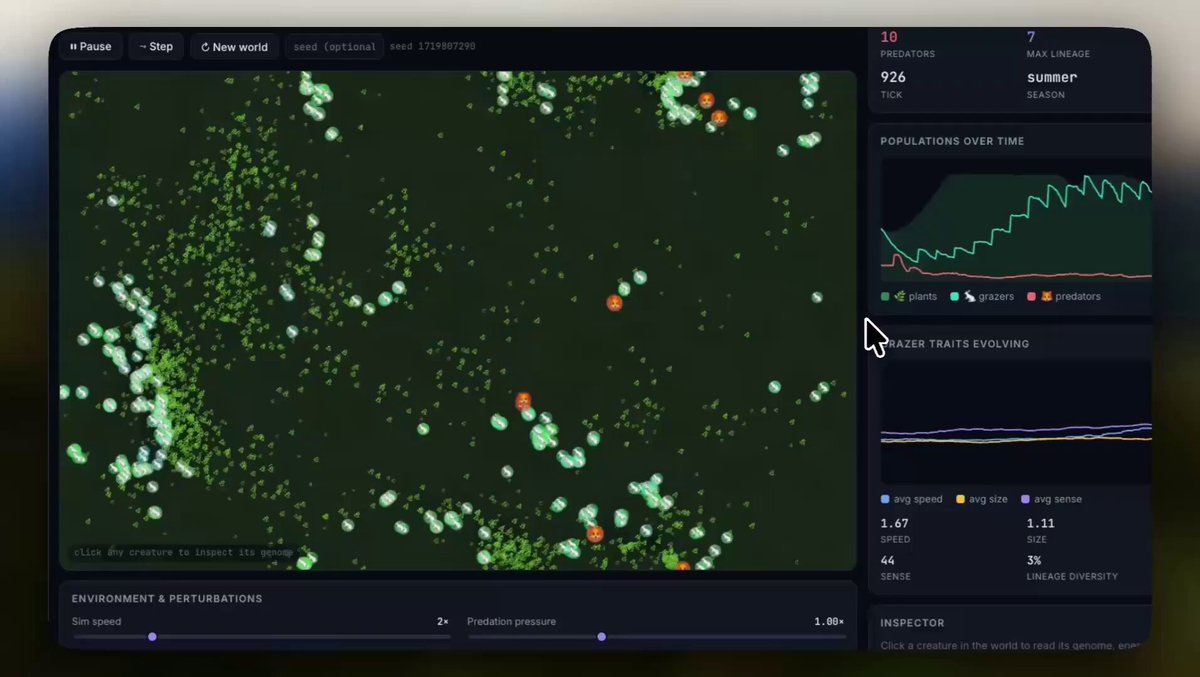This screenshot has height=677, width=1200.
Task: Pause the running simulation
Action: (91, 47)
